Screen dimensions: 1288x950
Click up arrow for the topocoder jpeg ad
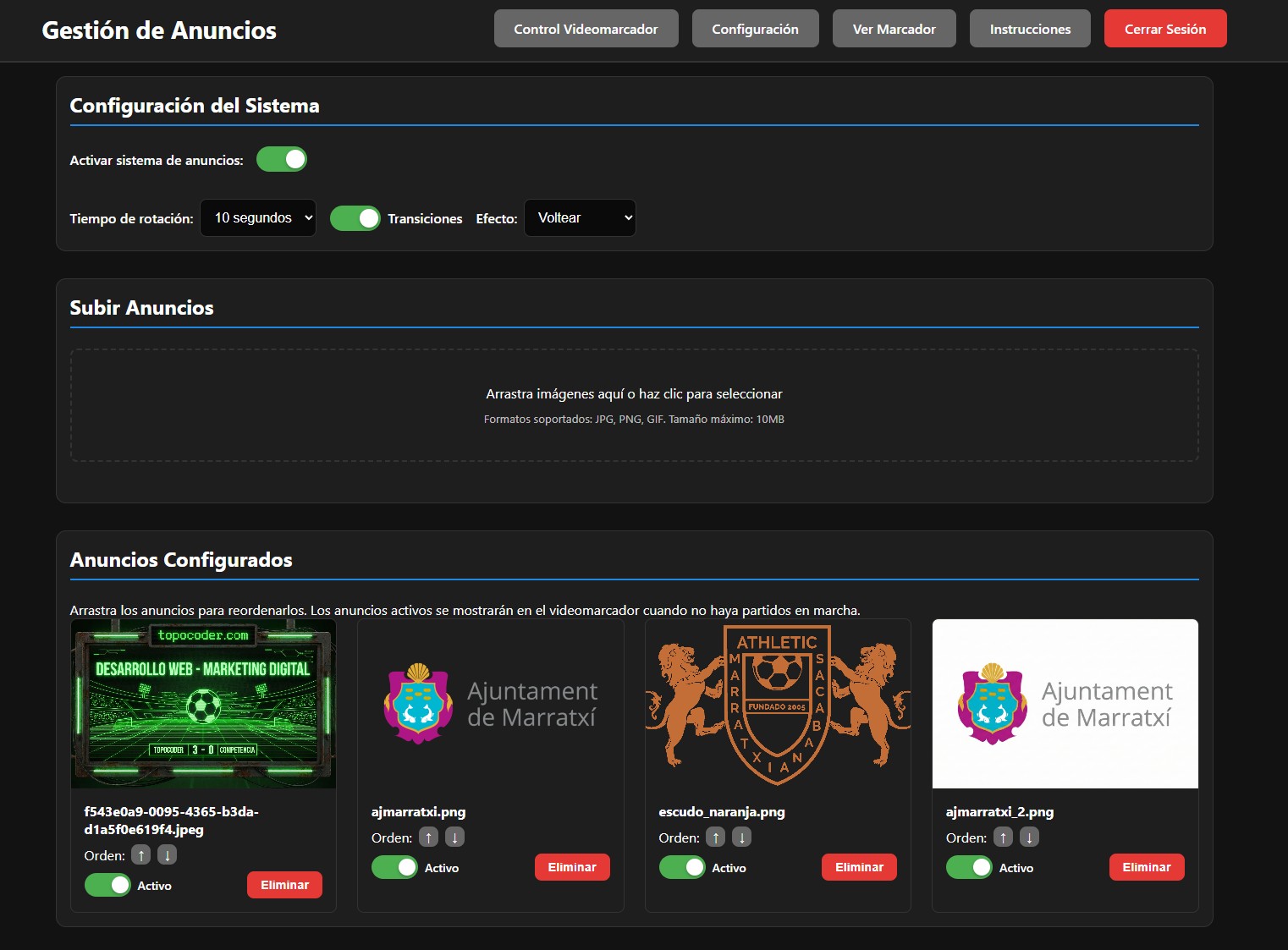point(141,855)
